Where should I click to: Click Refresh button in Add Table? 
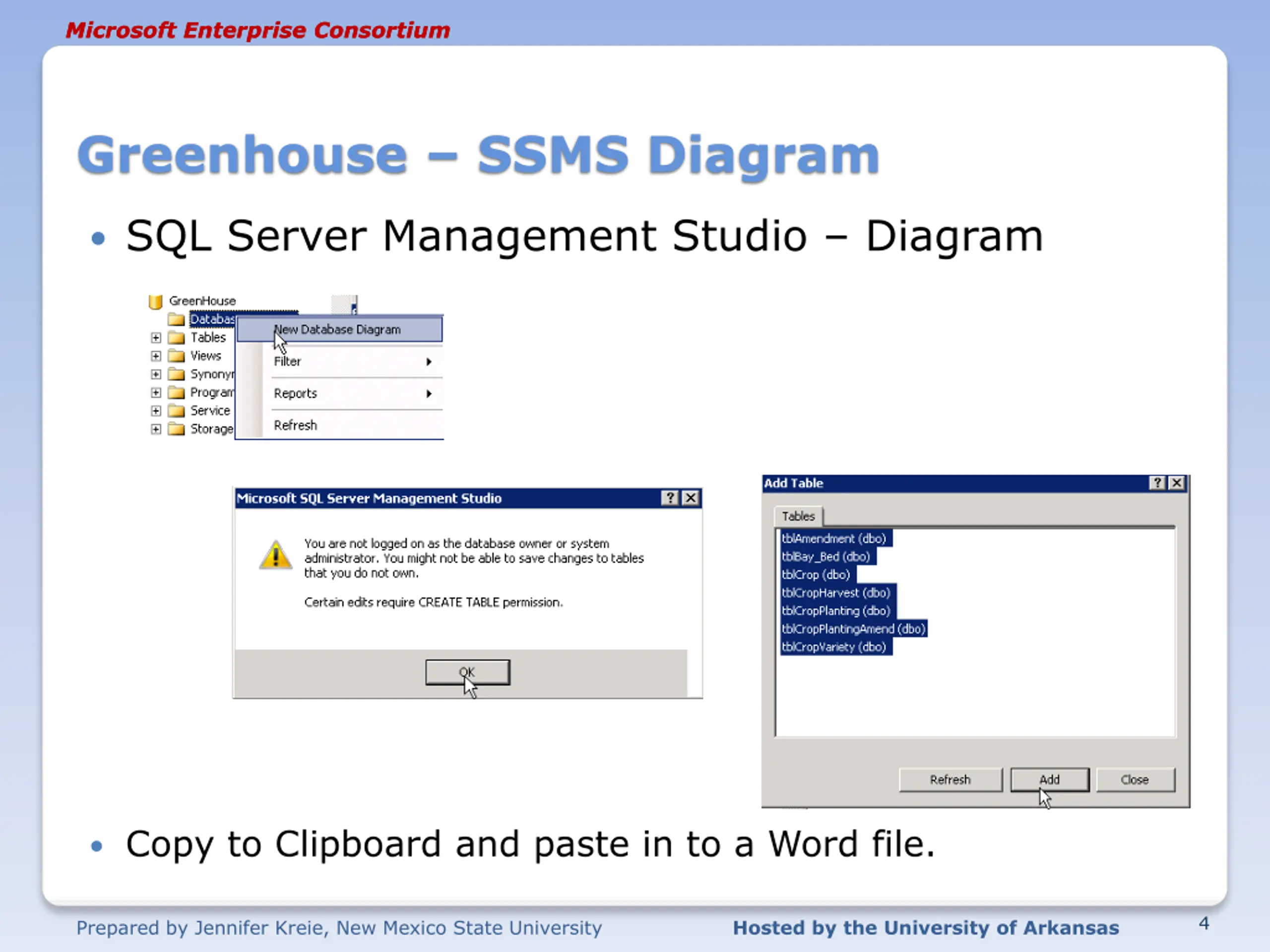(950, 780)
